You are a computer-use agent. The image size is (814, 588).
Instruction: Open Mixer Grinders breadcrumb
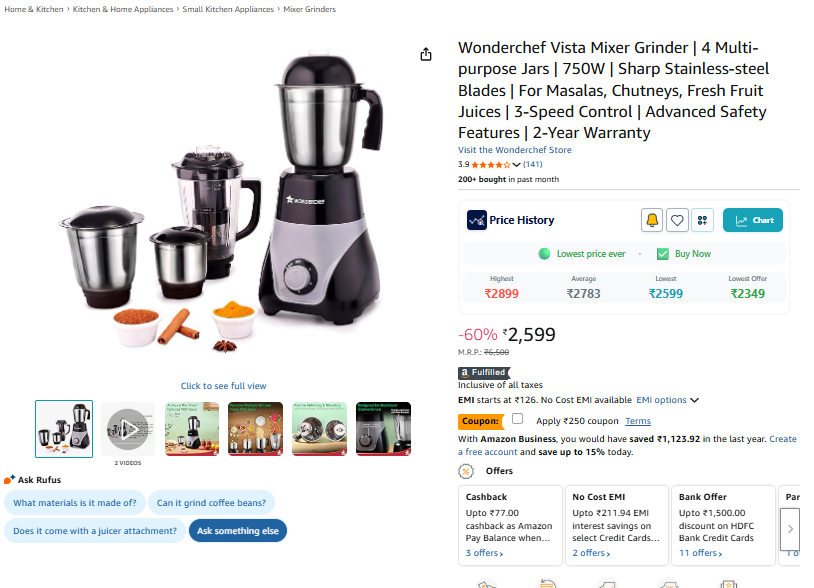(309, 9)
